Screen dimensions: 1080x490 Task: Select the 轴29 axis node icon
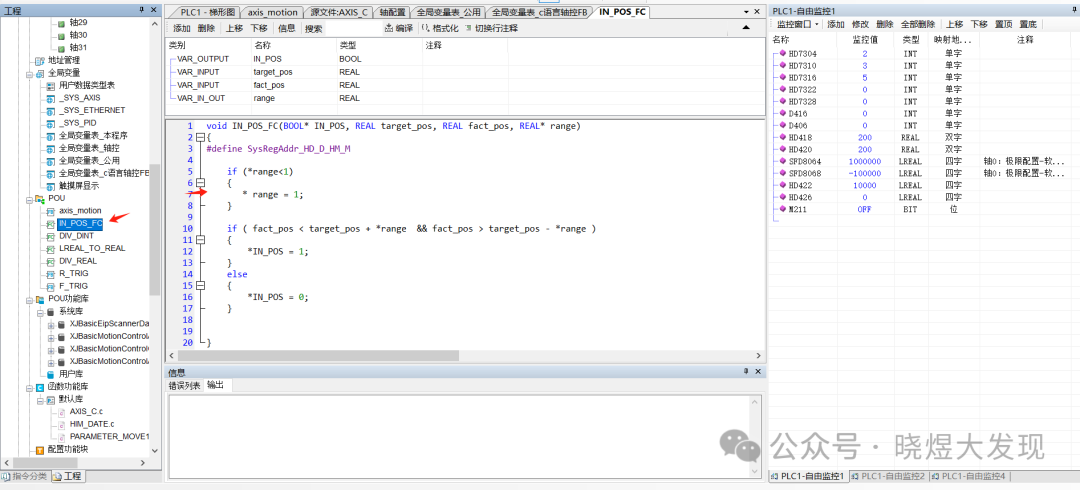point(61,23)
